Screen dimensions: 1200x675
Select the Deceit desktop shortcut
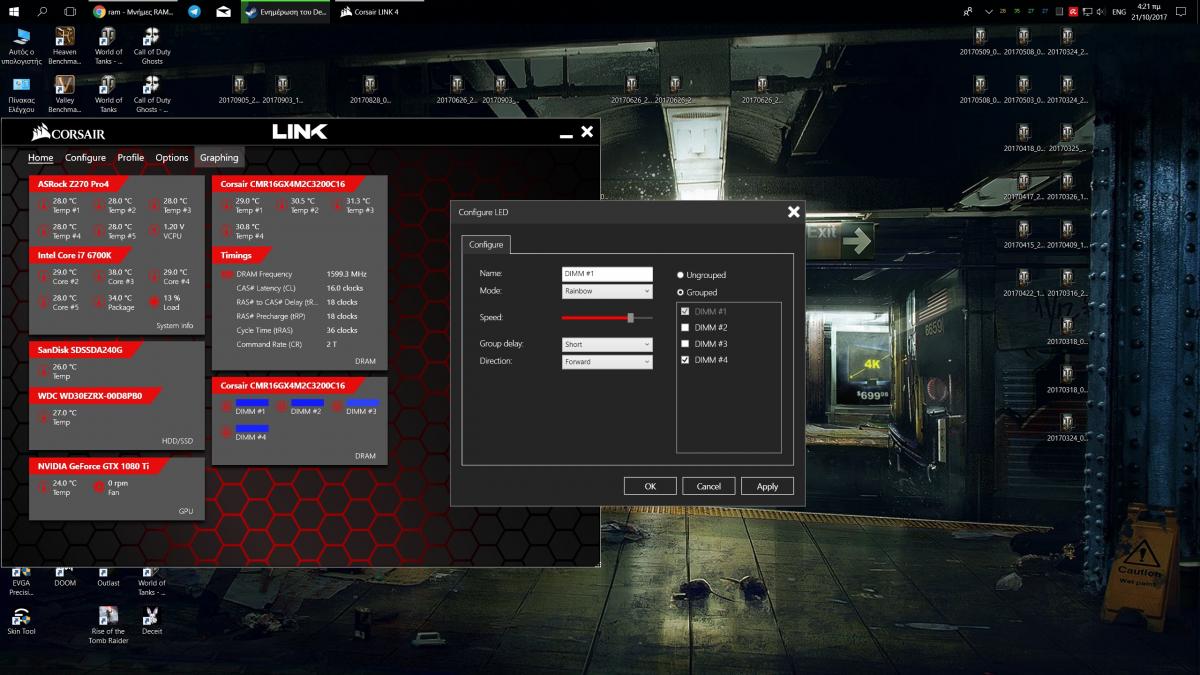tap(152, 620)
